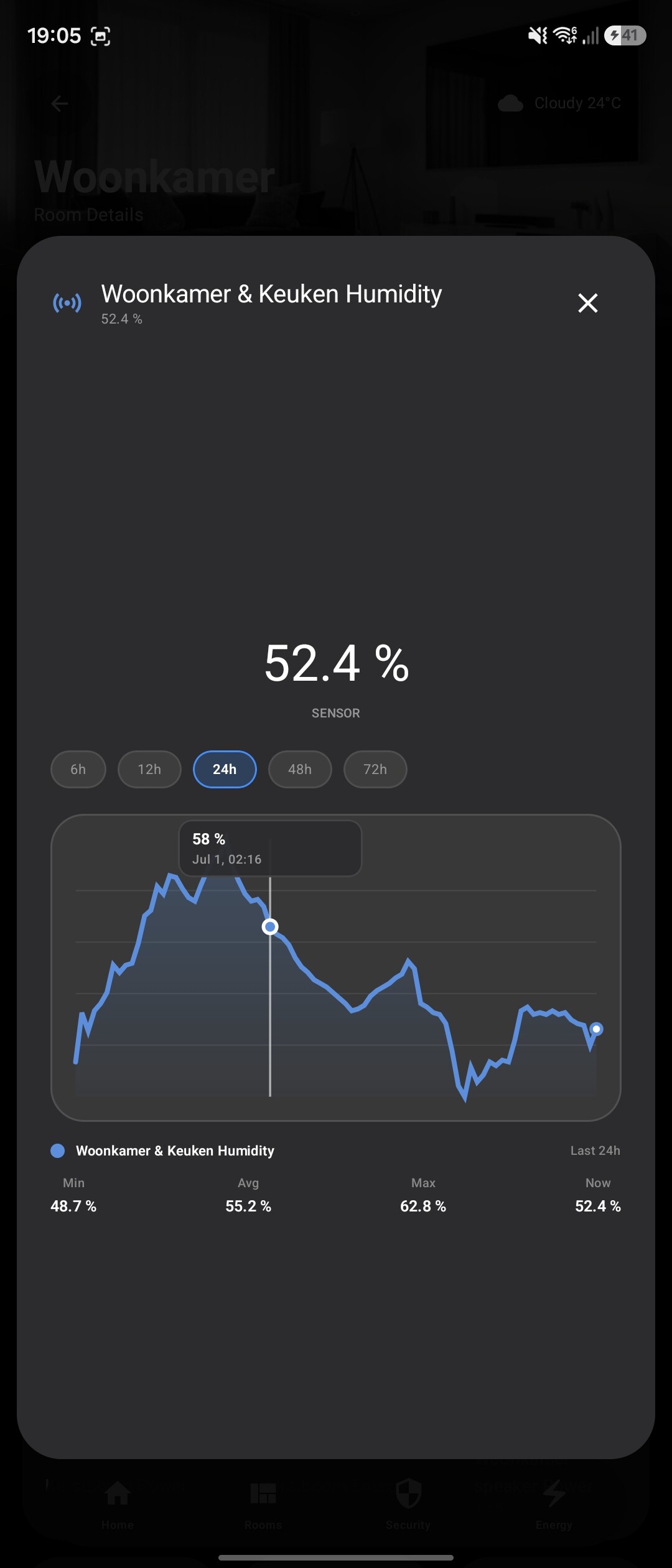Tap the current-value dot at chart end
Viewport: 672px width, 1568px height.
click(596, 1029)
